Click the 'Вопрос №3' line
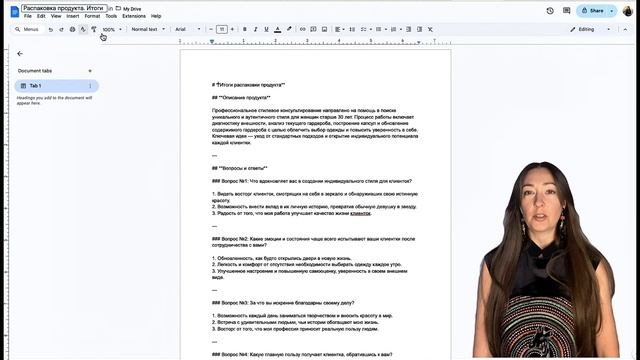640x360 pixels. (283, 303)
